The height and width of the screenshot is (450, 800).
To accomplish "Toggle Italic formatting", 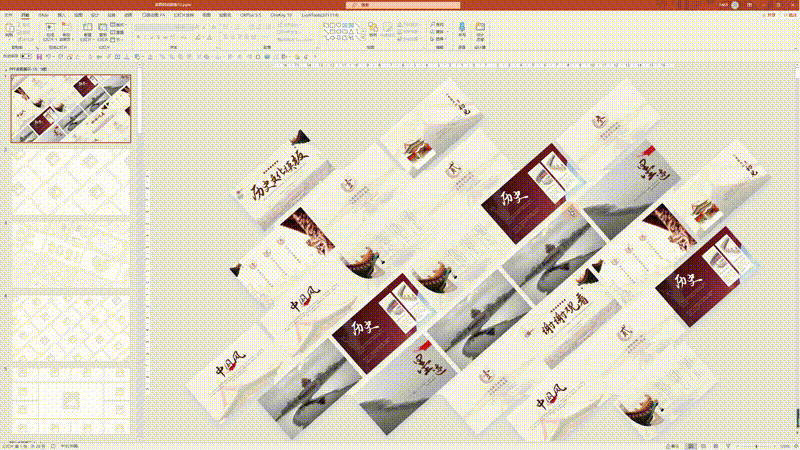I will click(x=145, y=37).
